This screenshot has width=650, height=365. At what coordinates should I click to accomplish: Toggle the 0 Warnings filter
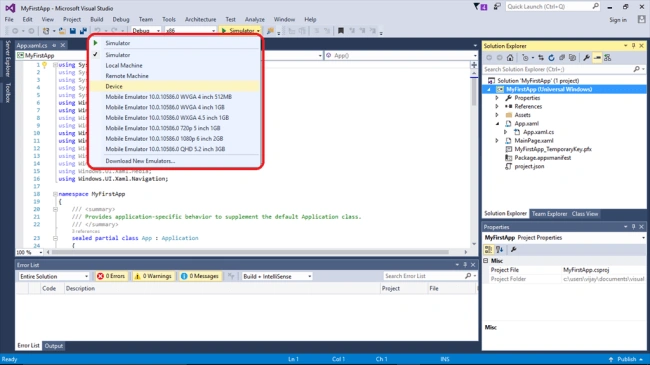(153, 276)
